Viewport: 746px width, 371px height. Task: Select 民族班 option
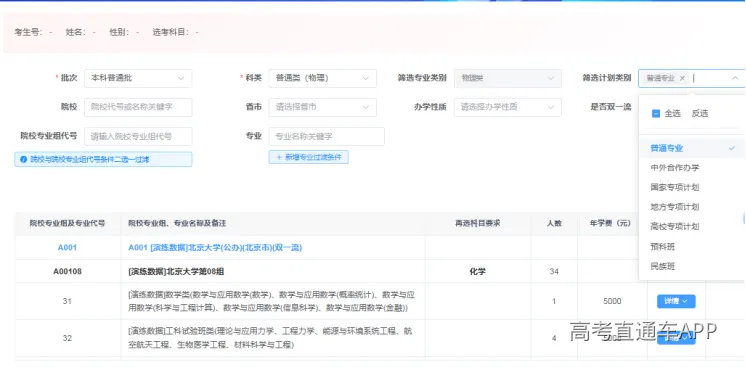pyautogui.click(x=692, y=266)
